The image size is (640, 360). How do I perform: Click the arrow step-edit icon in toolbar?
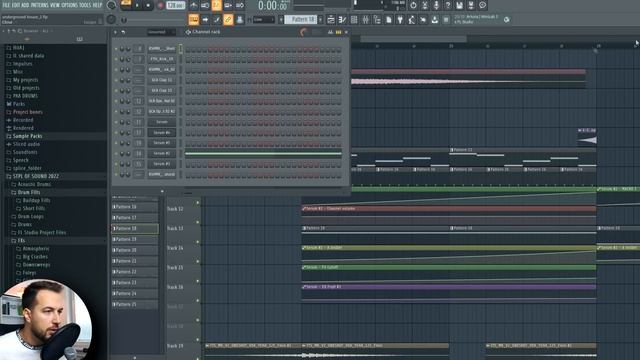[x=205, y=19]
